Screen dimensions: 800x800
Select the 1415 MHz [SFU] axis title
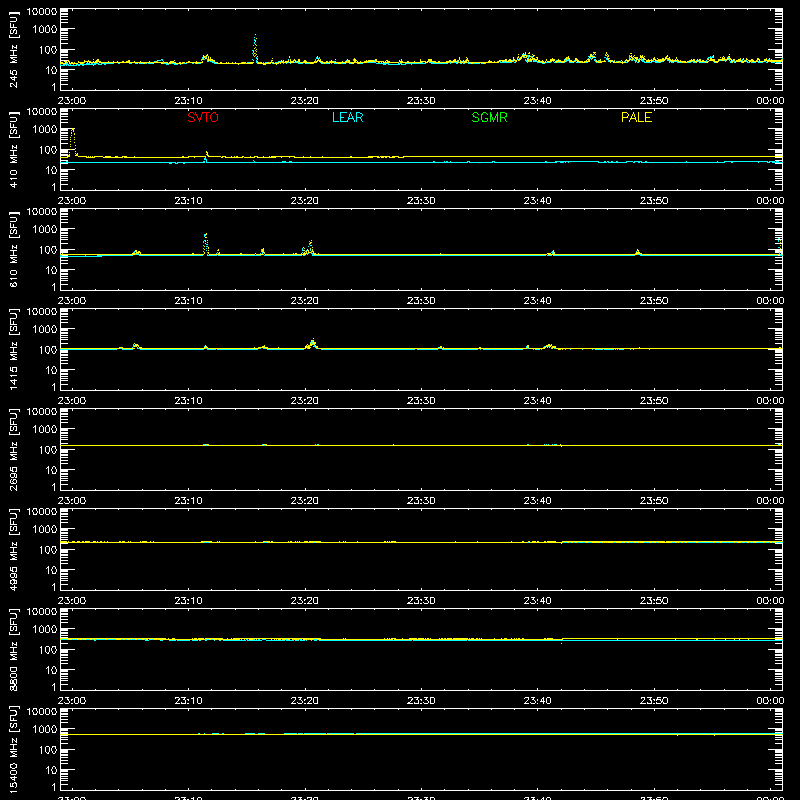[x=13, y=349]
